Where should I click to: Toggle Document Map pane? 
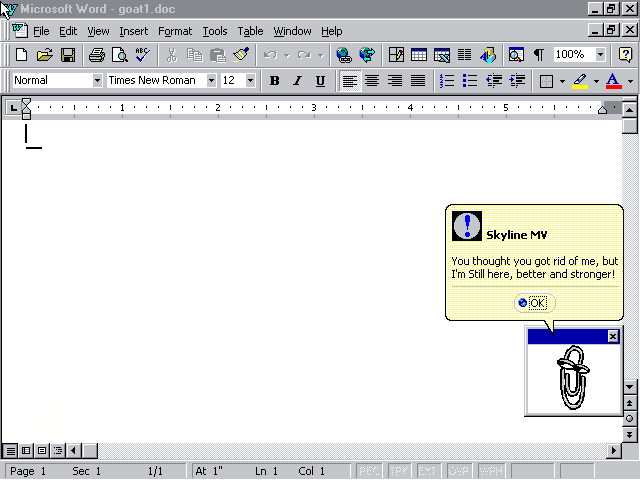pos(516,55)
